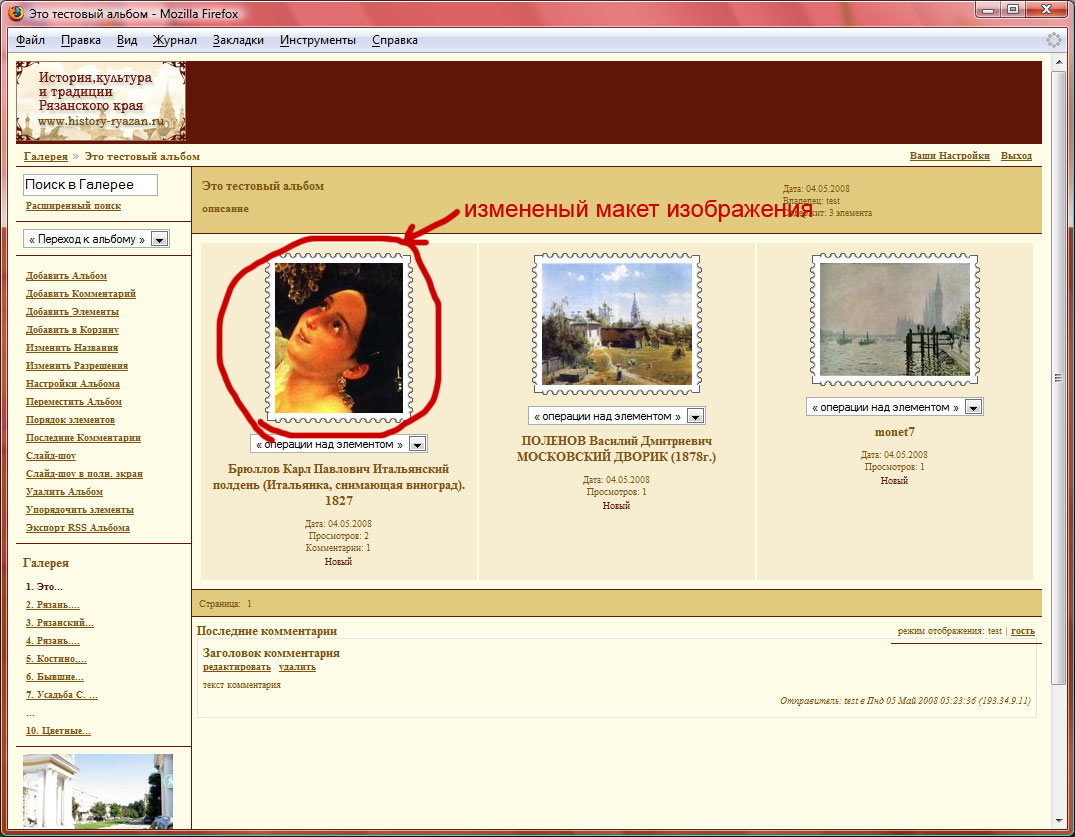Click Добавить в Корзину link

coord(73,330)
